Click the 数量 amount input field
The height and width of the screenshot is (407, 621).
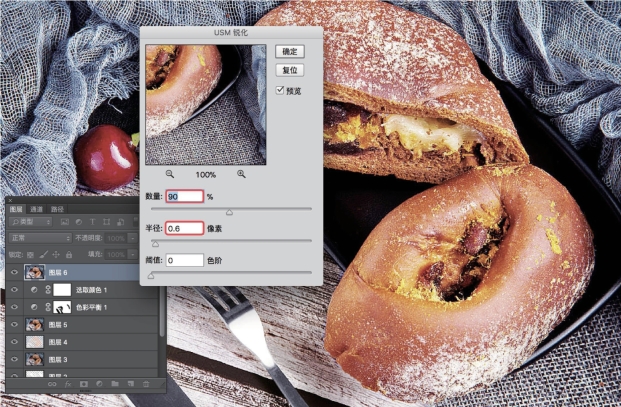click(x=185, y=196)
